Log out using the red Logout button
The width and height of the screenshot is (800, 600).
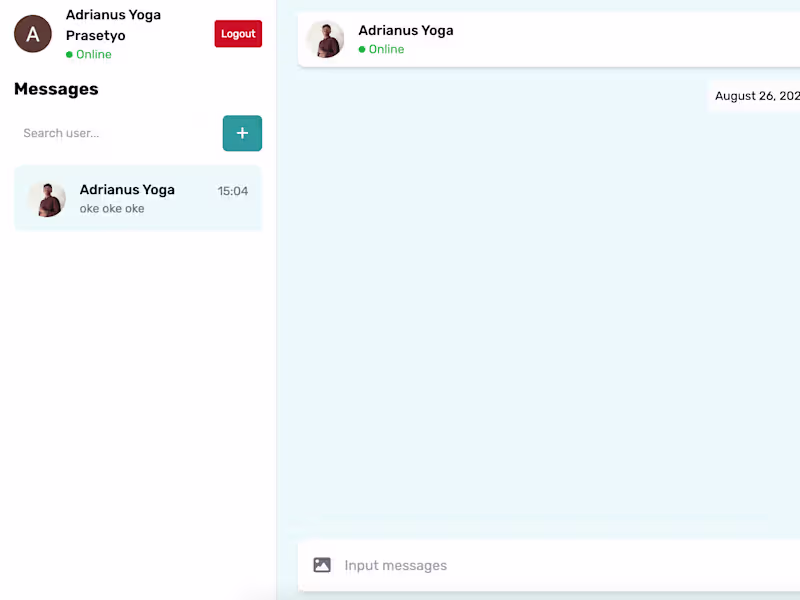tap(238, 33)
